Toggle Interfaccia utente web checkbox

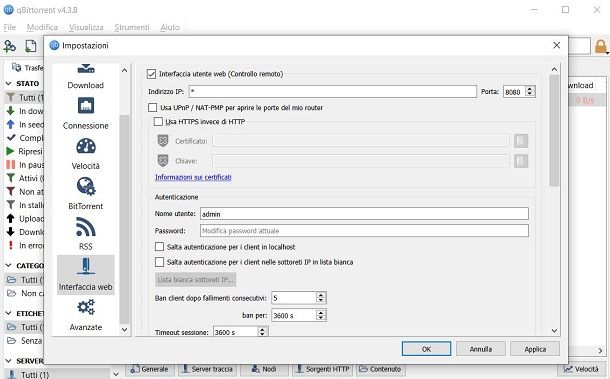click(x=151, y=74)
